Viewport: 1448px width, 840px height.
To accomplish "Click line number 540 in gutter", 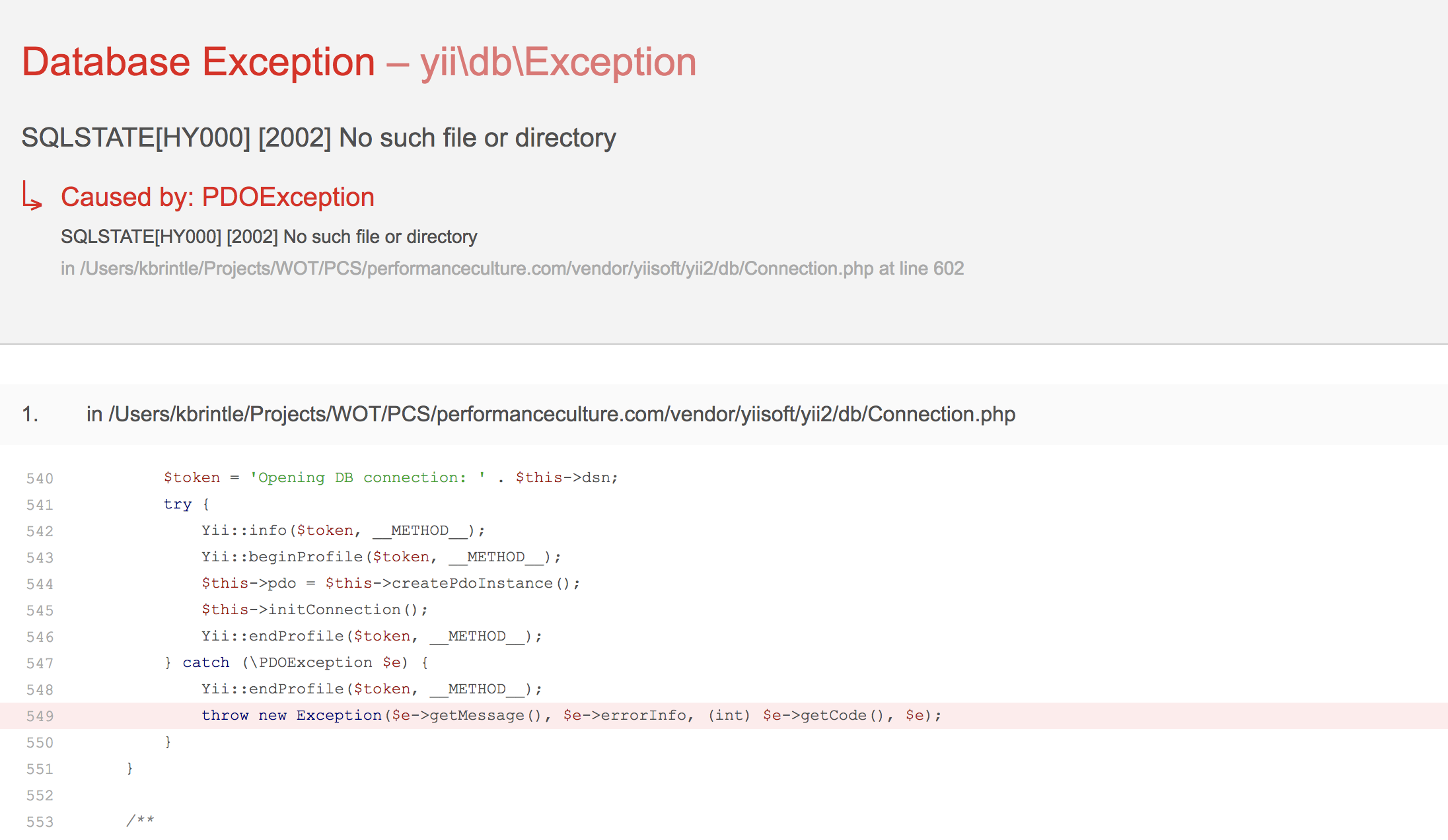I will pos(40,478).
